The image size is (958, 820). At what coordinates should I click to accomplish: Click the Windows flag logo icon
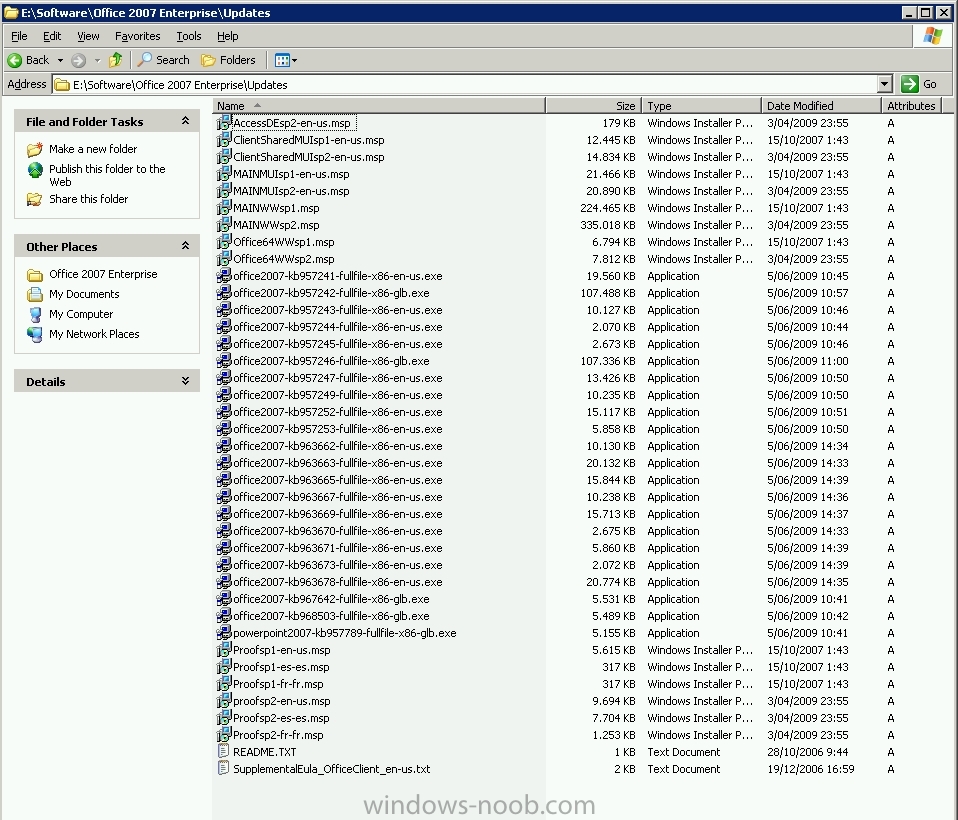(x=932, y=36)
